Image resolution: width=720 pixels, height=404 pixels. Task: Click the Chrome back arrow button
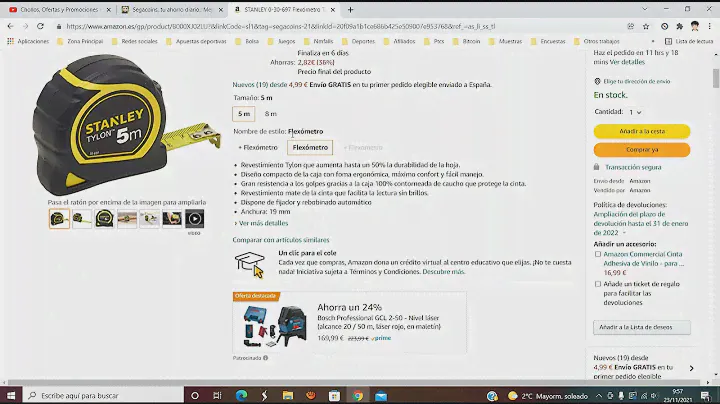pos(11,27)
